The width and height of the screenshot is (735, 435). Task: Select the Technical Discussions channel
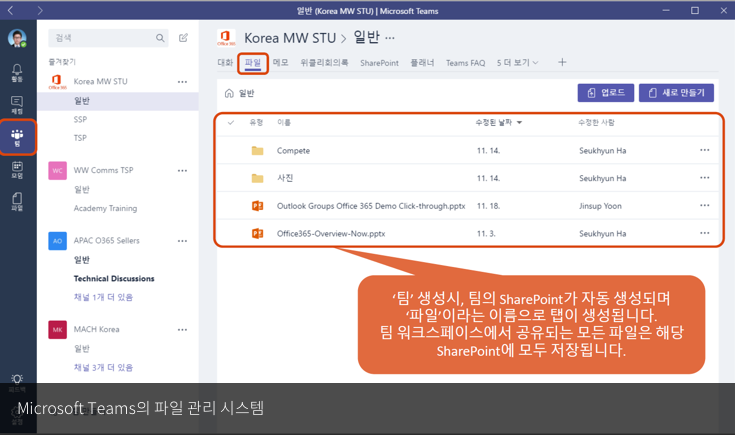[x=114, y=278]
